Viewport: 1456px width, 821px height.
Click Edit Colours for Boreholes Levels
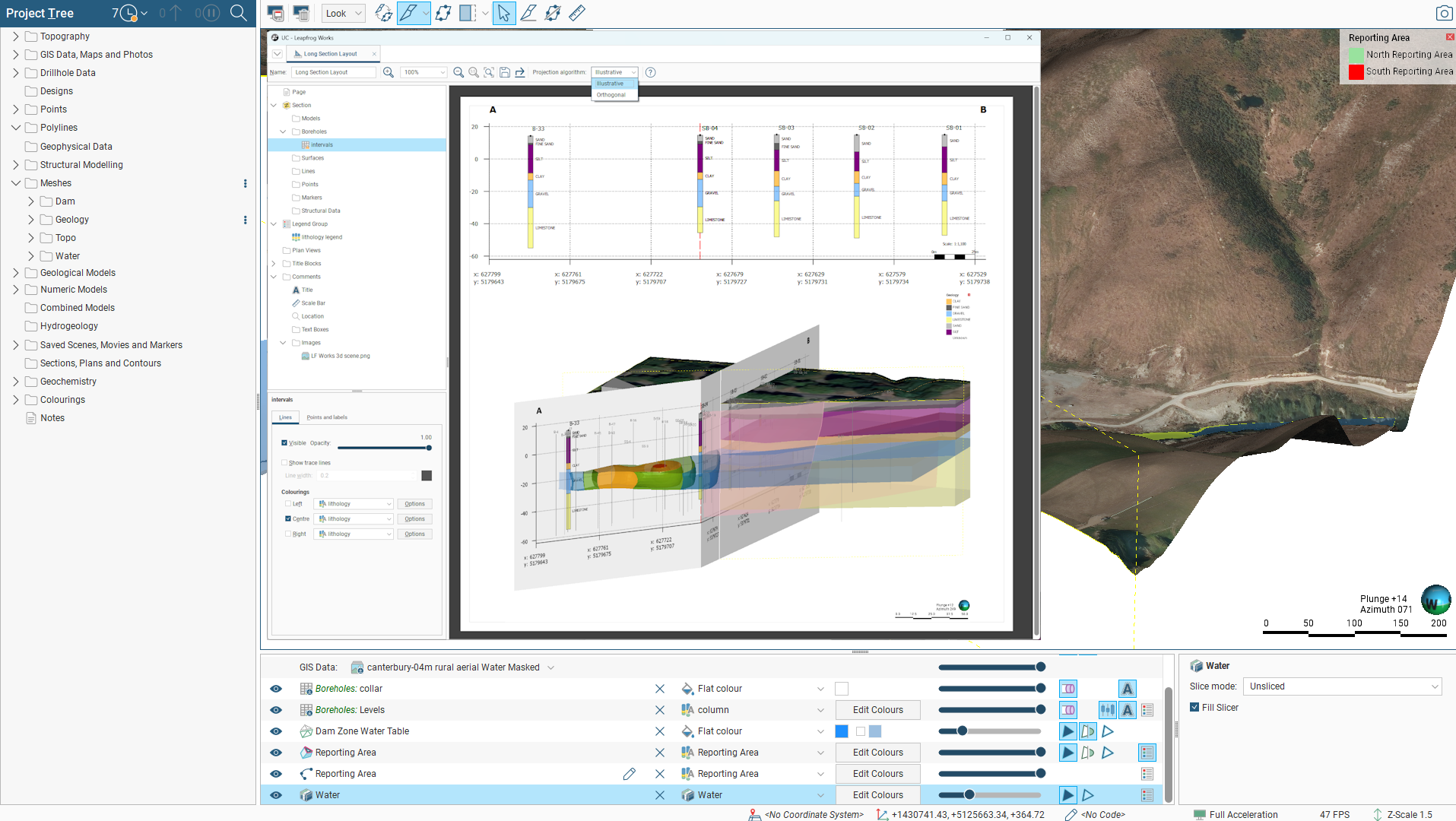tap(877, 710)
